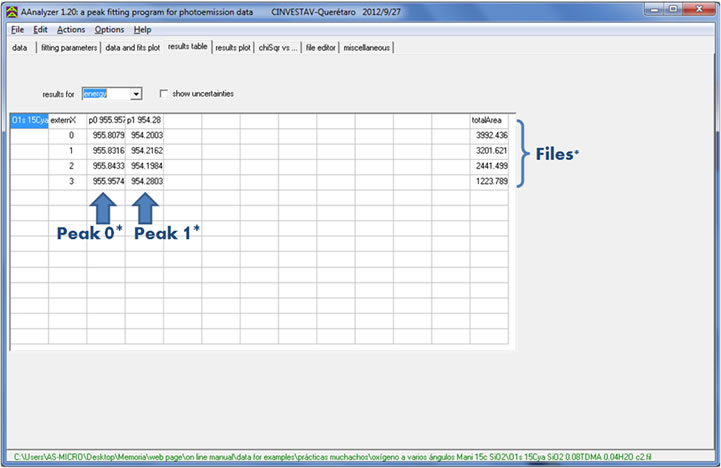Switch to the data tab
The image size is (721, 468).
coord(20,47)
